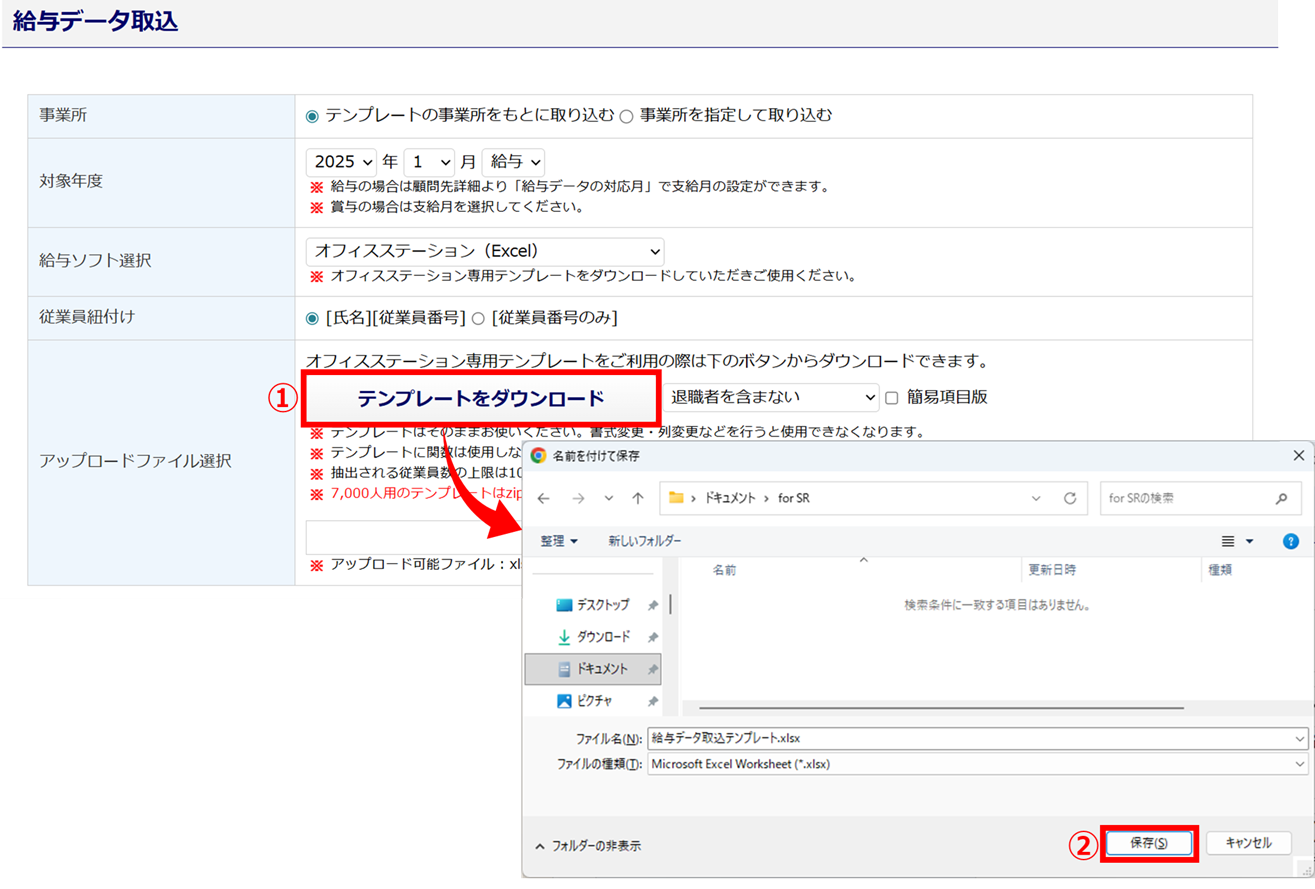Open the blue help question mark icon

click(x=1290, y=541)
